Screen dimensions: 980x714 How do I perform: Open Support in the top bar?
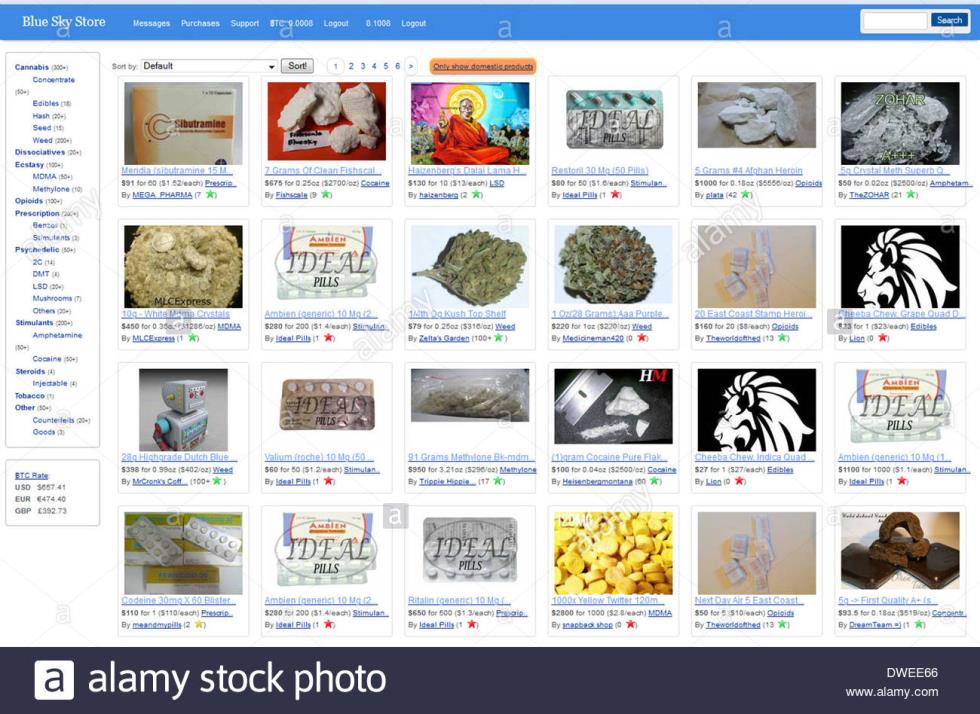click(244, 23)
